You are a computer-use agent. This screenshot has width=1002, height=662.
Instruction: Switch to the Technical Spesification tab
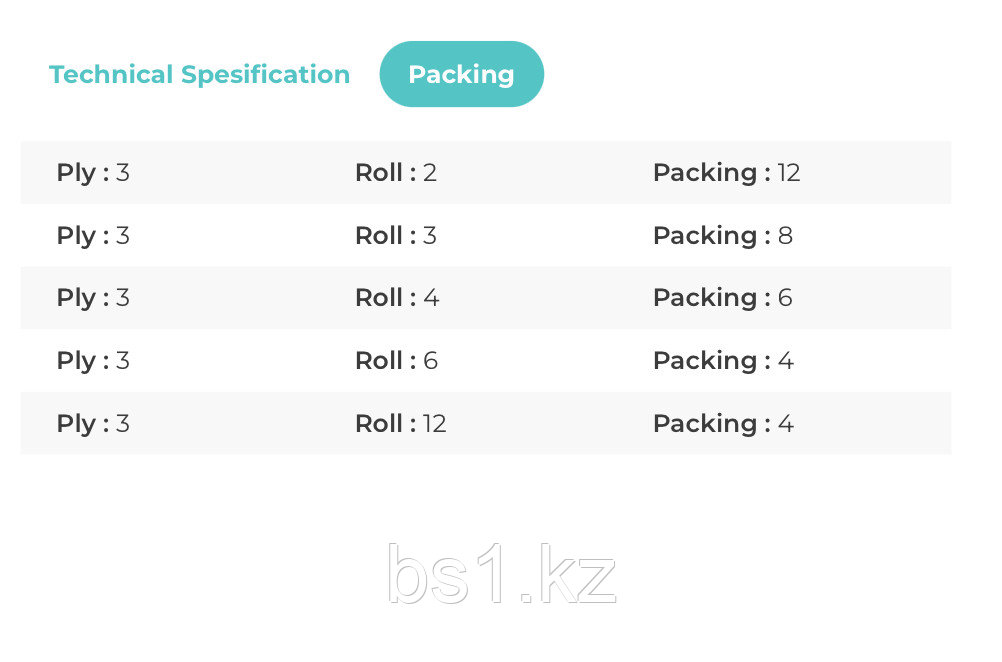tap(199, 75)
